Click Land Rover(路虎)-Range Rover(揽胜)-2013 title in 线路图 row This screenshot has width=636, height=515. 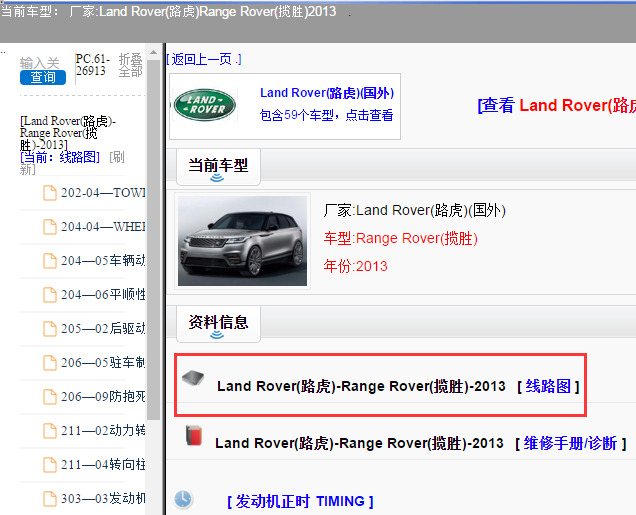click(361, 386)
